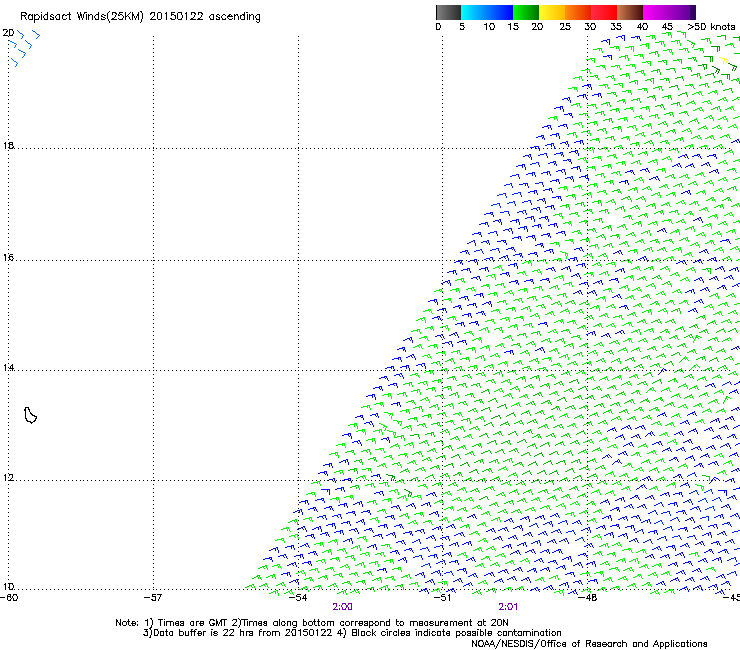Viewport: 740px width, 650px height.
Task: Pick the brown 35-40 knots legend segment
Action: [x=630, y=12]
